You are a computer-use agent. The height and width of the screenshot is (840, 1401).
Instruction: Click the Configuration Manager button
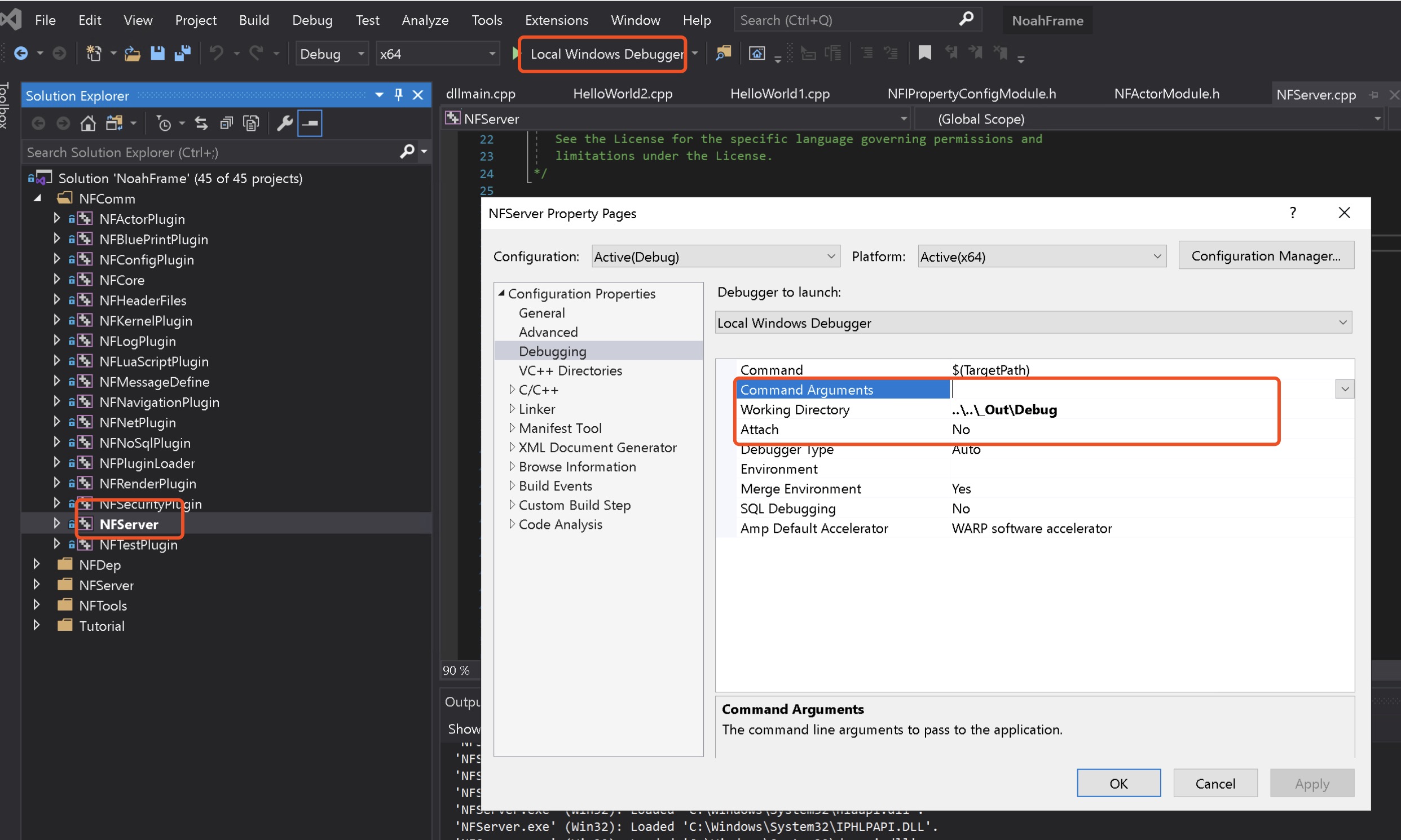(x=1266, y=256)
